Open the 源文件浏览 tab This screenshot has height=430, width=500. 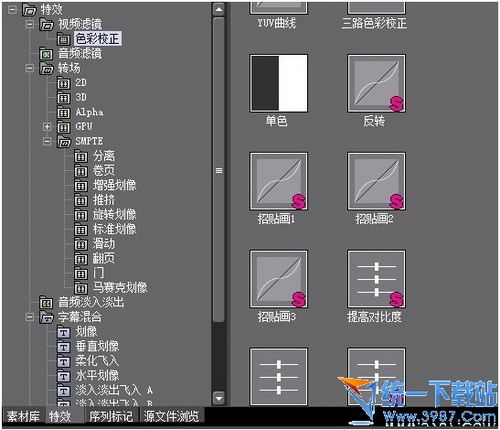point(171,416)
